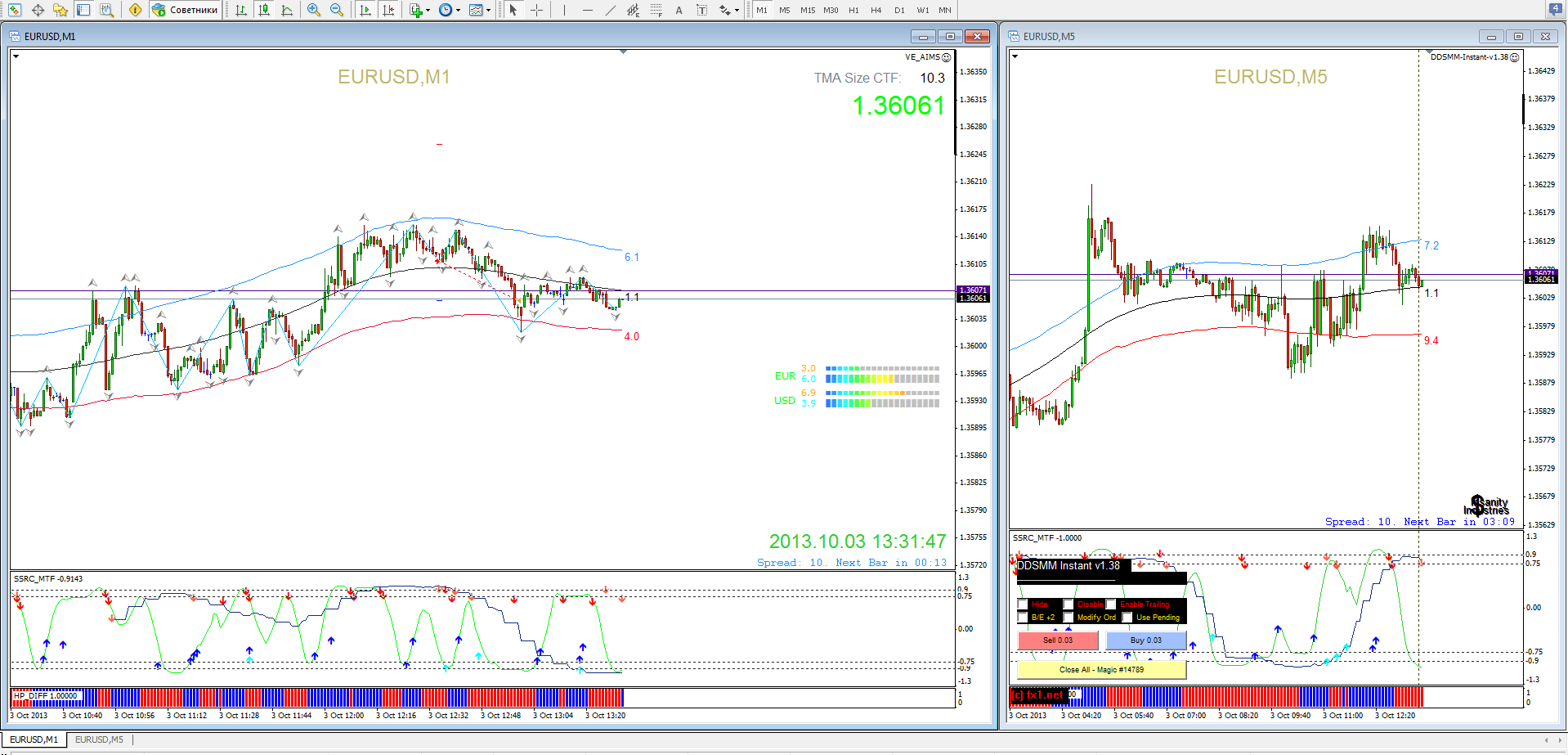Switch to W1 timeframe
Screen dimensions: 1568x755
(922, 10)
